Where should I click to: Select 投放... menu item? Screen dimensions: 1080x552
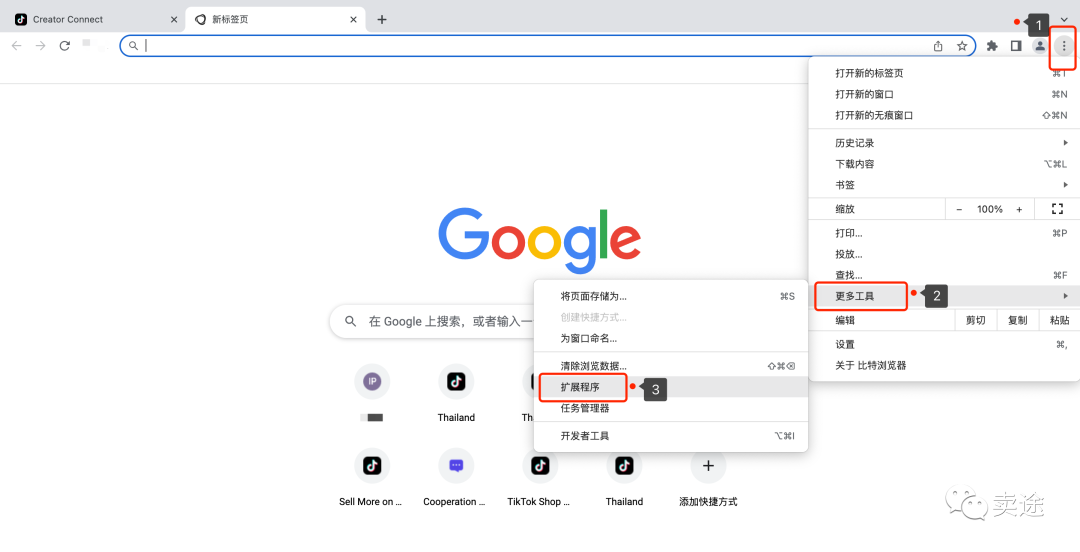[944, 254]
